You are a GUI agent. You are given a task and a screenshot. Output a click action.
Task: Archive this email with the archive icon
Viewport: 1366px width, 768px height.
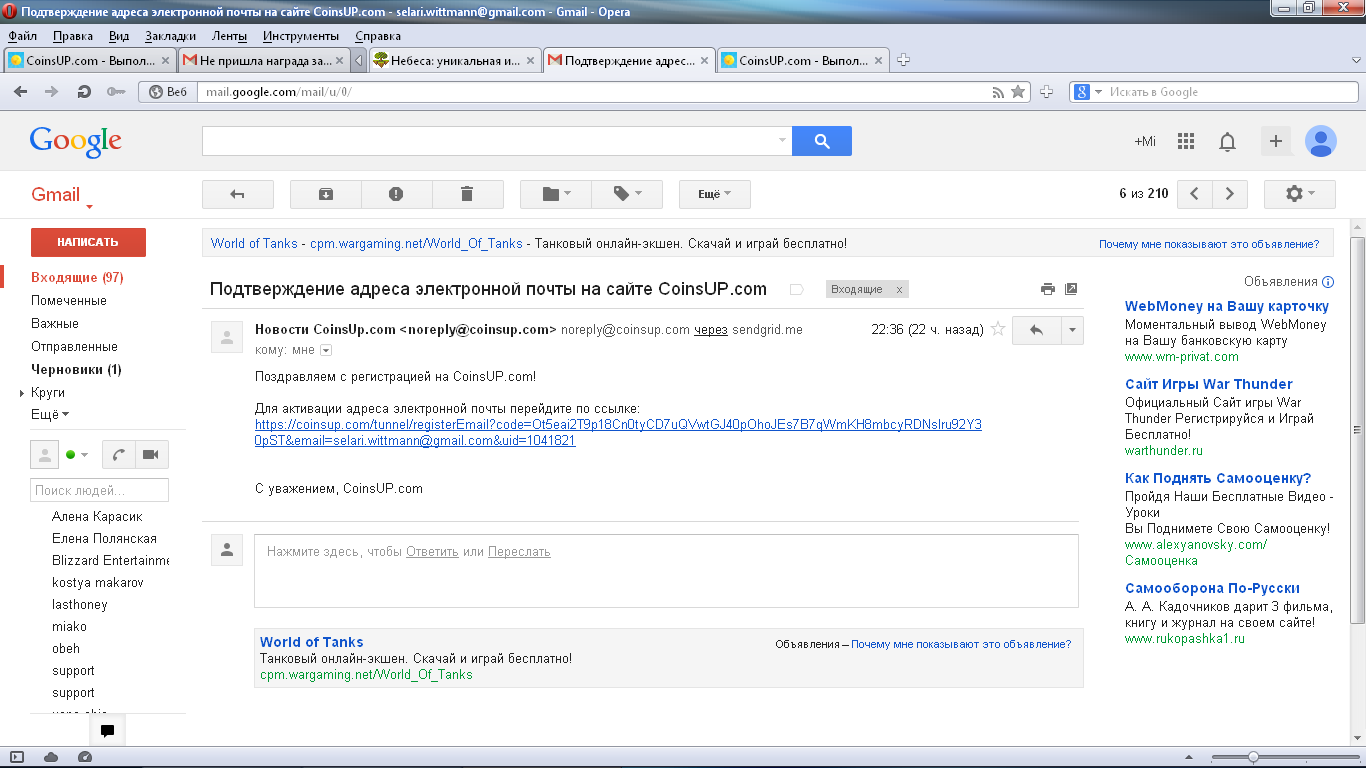[326, 194]
